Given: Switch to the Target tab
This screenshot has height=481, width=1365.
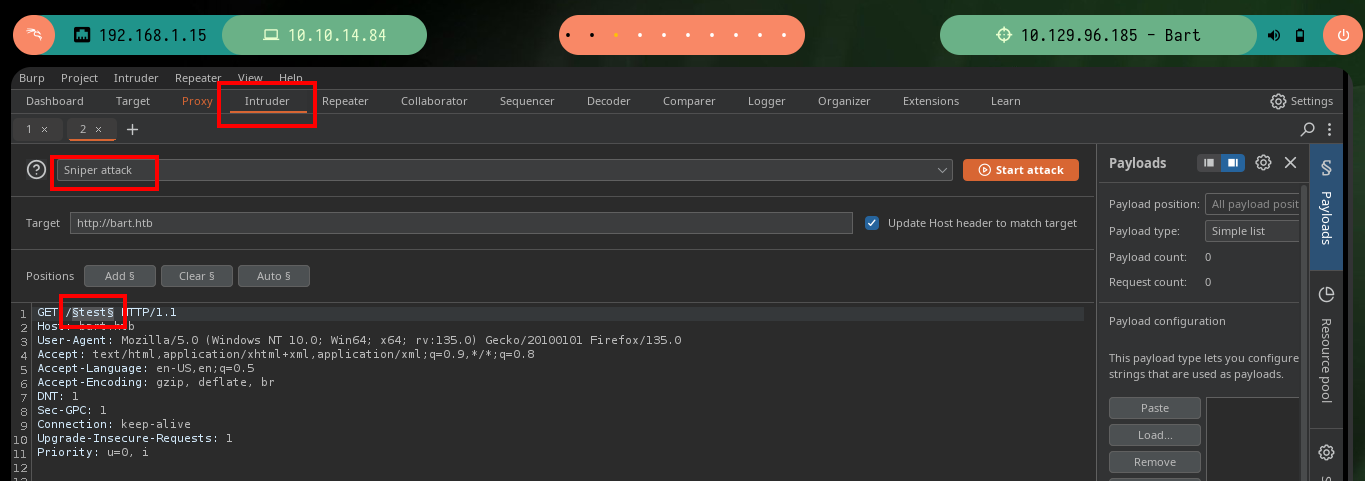Looking at the screenshot, I should point(133,101).
